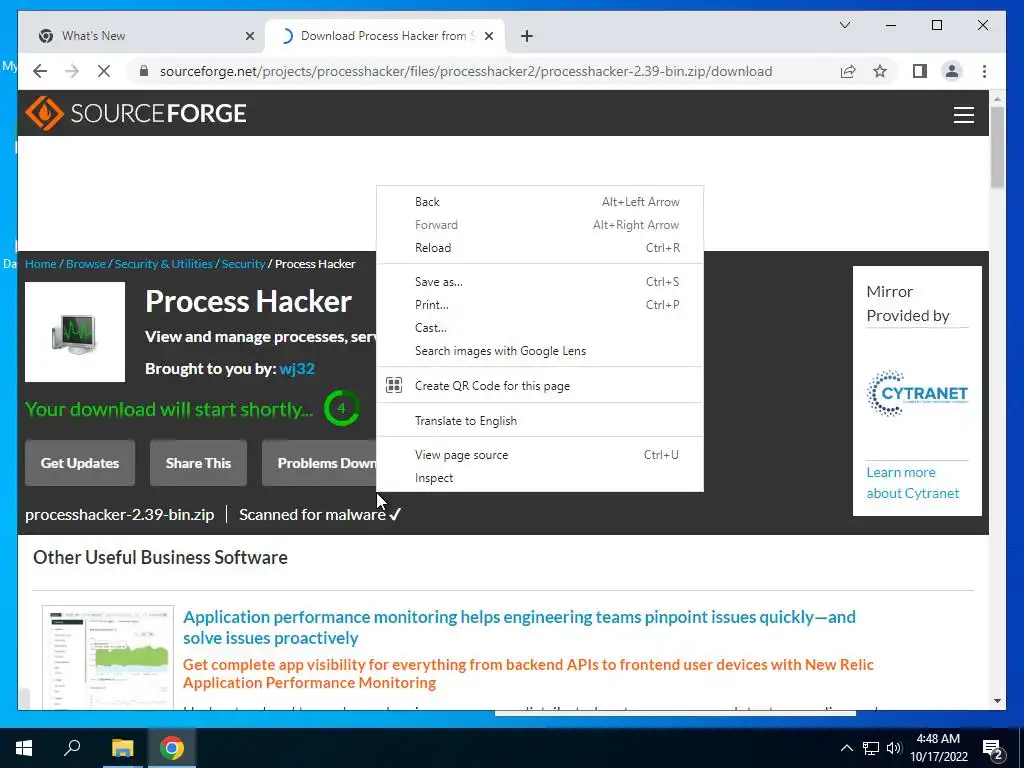The image size is (1024, 768).
Task: Open the wj32 author link
Action: tap(297, 368)
